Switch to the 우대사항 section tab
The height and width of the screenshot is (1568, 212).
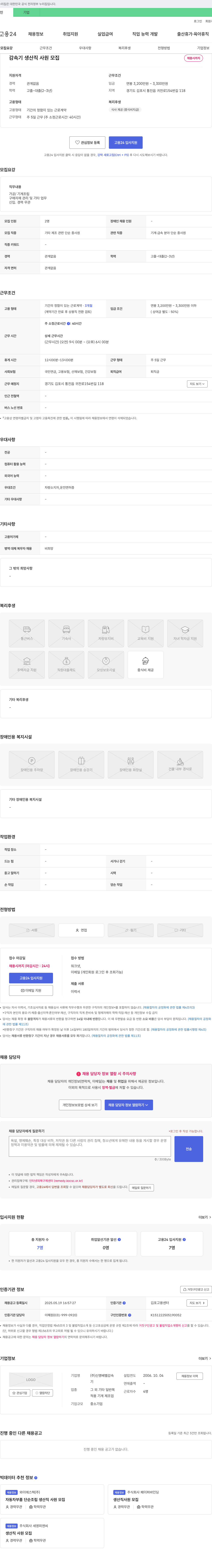85,48
